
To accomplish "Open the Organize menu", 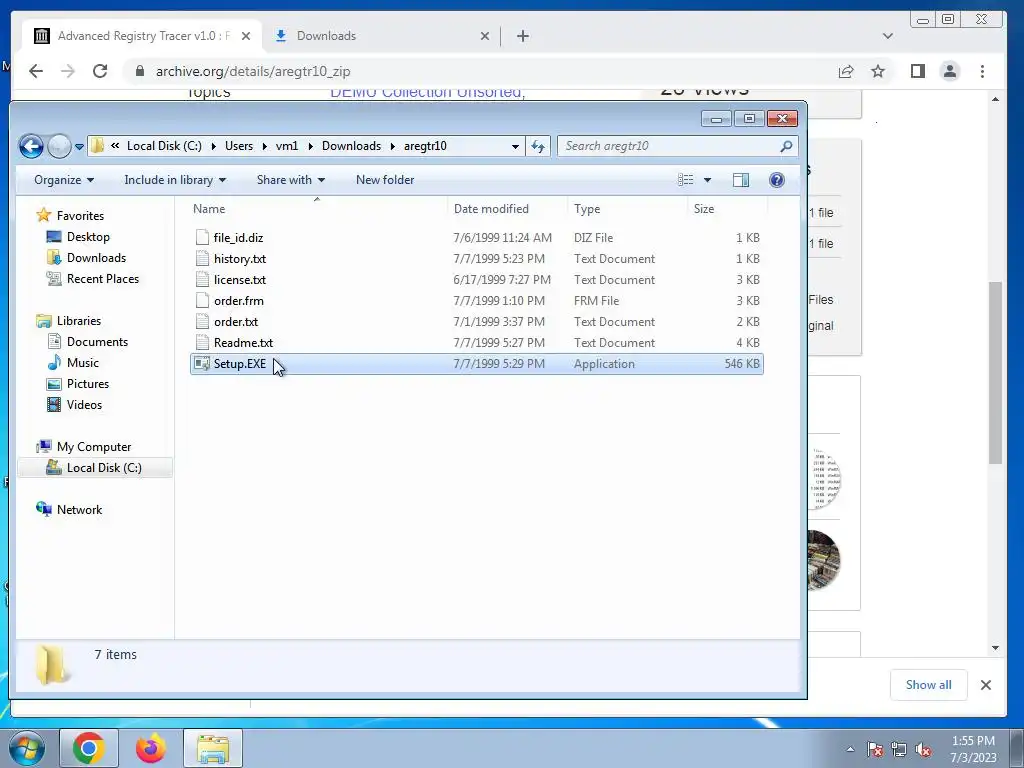I will [64, 180].
